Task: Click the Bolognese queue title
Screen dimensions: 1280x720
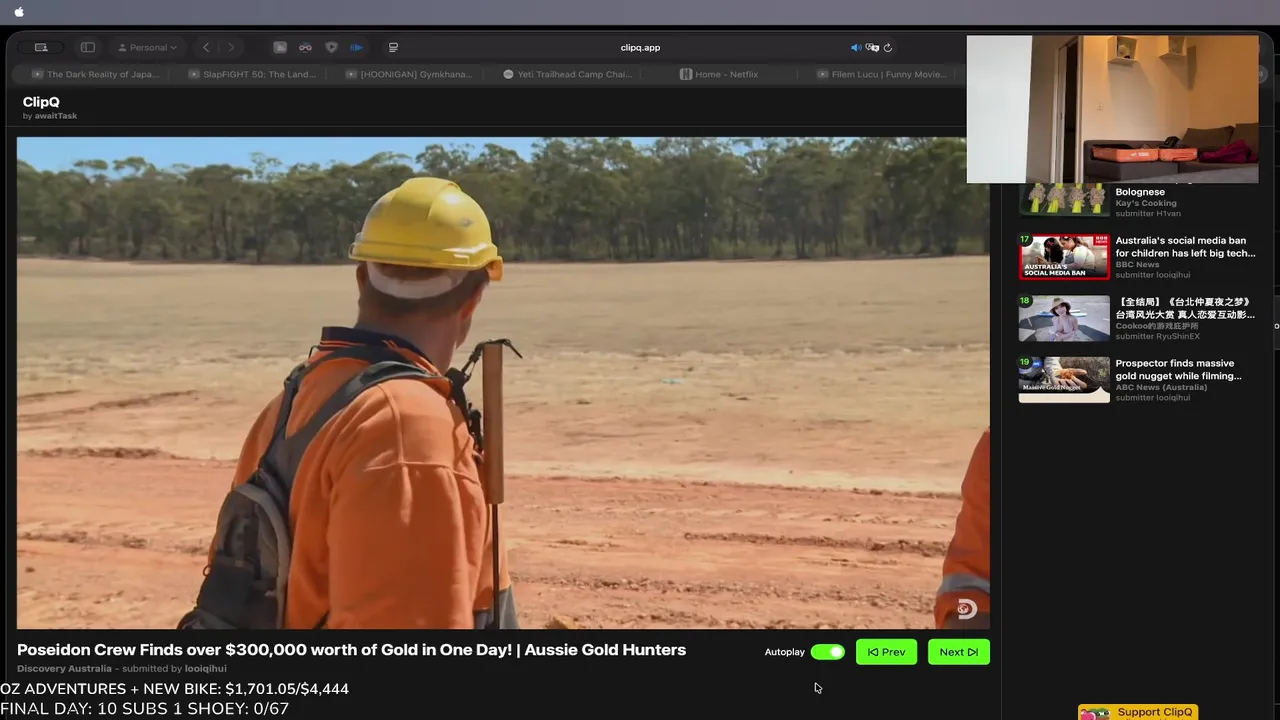Action: 1140,192
